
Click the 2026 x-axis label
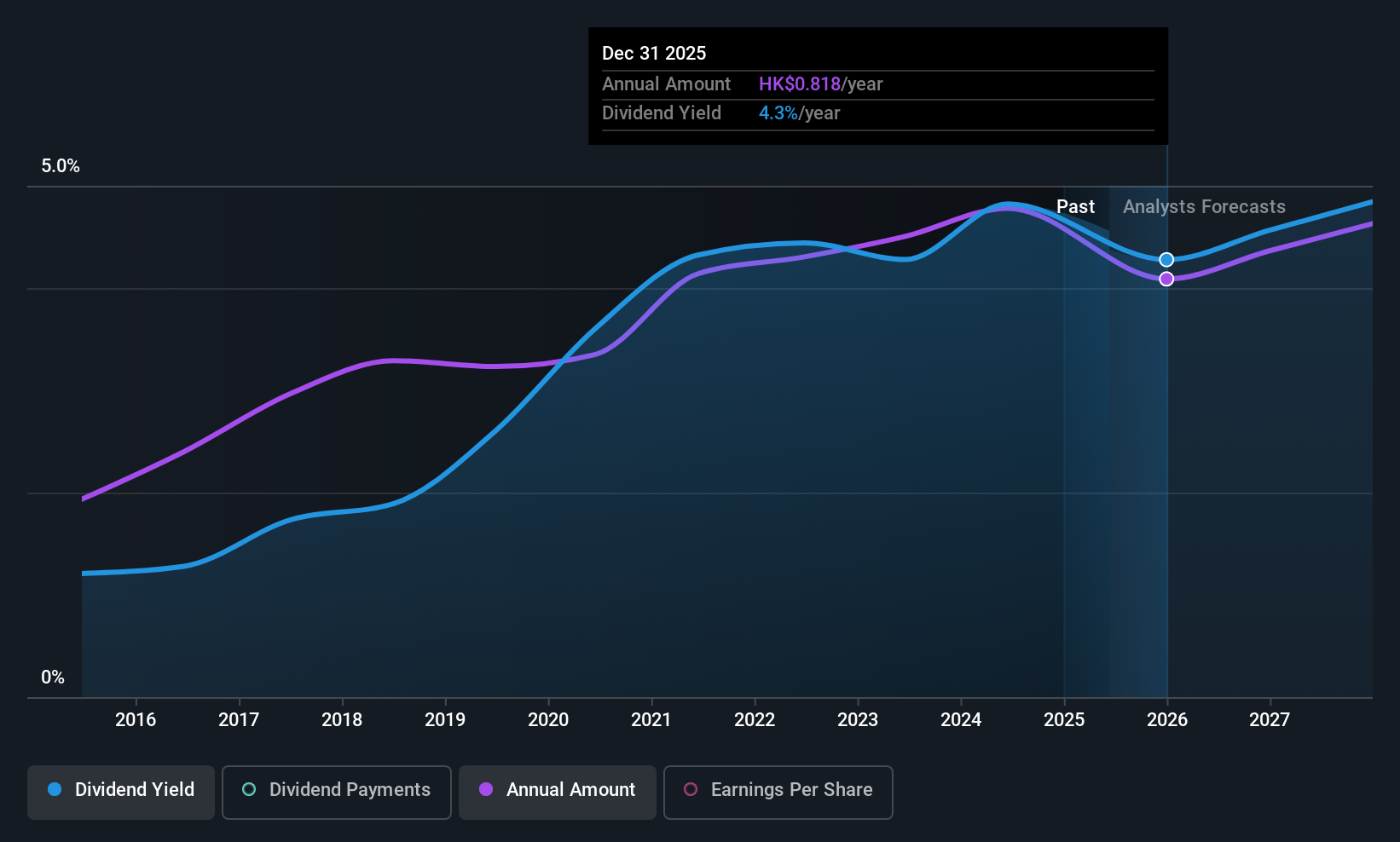coord(1167,720)
